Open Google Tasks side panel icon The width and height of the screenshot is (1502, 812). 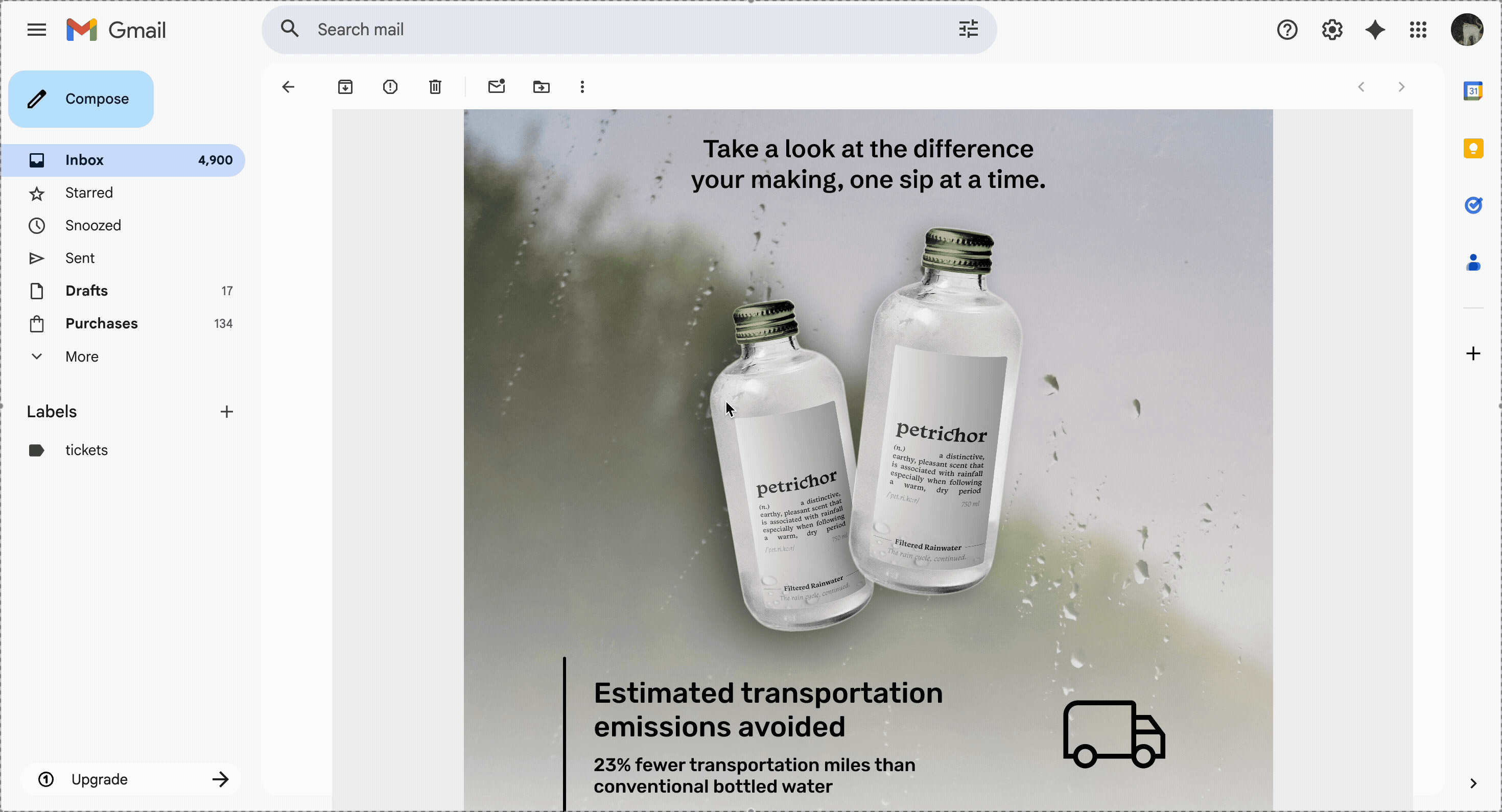pos(1473,205)
